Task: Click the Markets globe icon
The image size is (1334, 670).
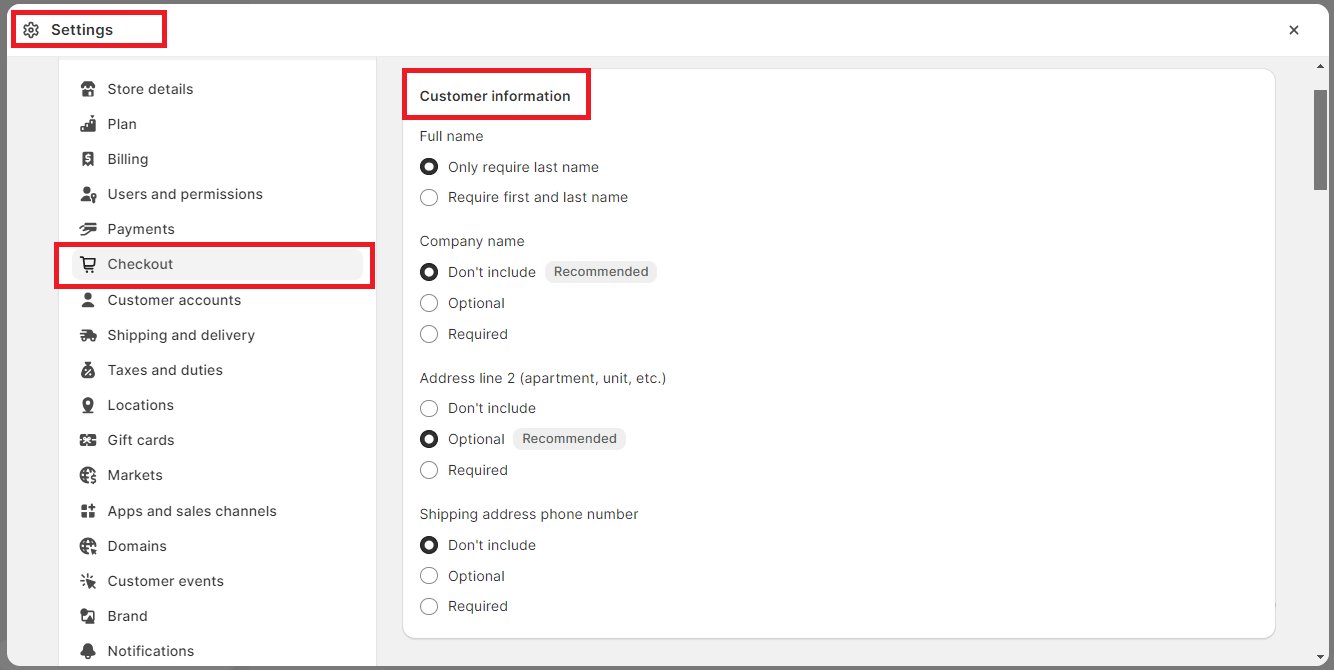Action: point(88,475)
